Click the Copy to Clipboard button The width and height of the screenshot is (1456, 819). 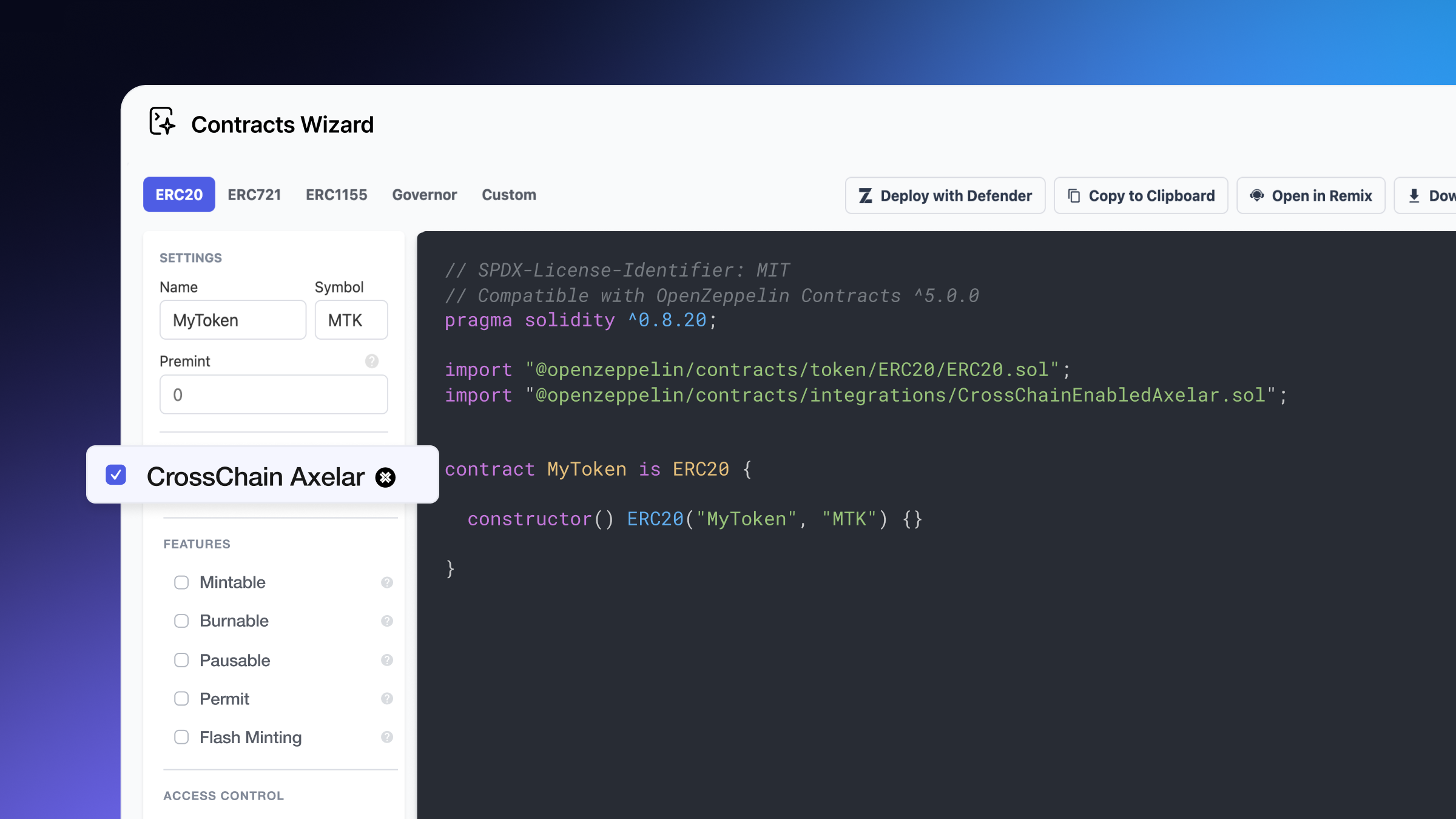click(x=1140, y=195)
